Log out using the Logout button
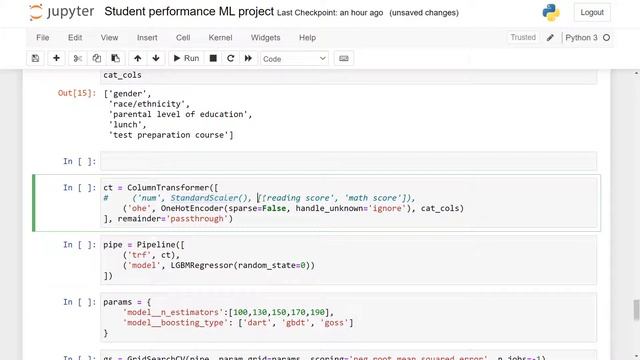The height and width of the screenshot is (360, 640). coord(592,12)
